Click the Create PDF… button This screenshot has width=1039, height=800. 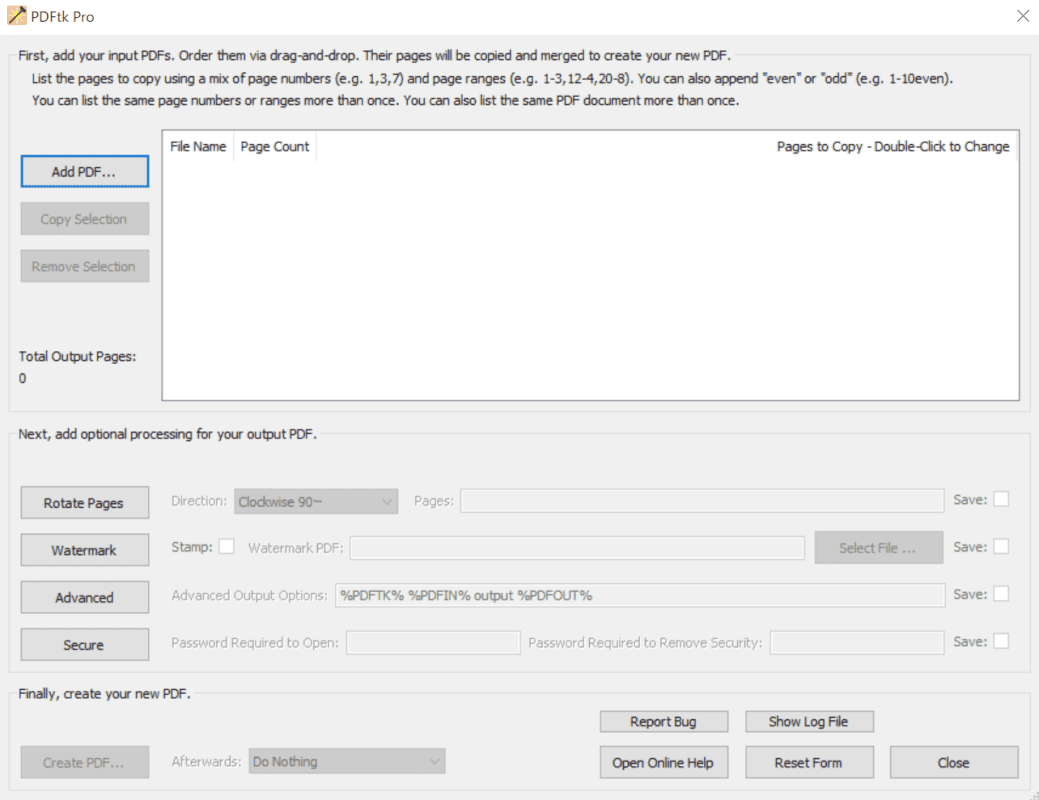click(84, 762)
